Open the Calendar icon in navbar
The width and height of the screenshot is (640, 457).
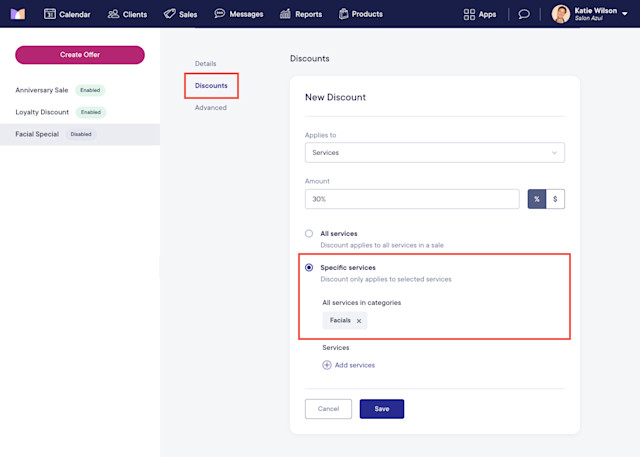point(49,14)
